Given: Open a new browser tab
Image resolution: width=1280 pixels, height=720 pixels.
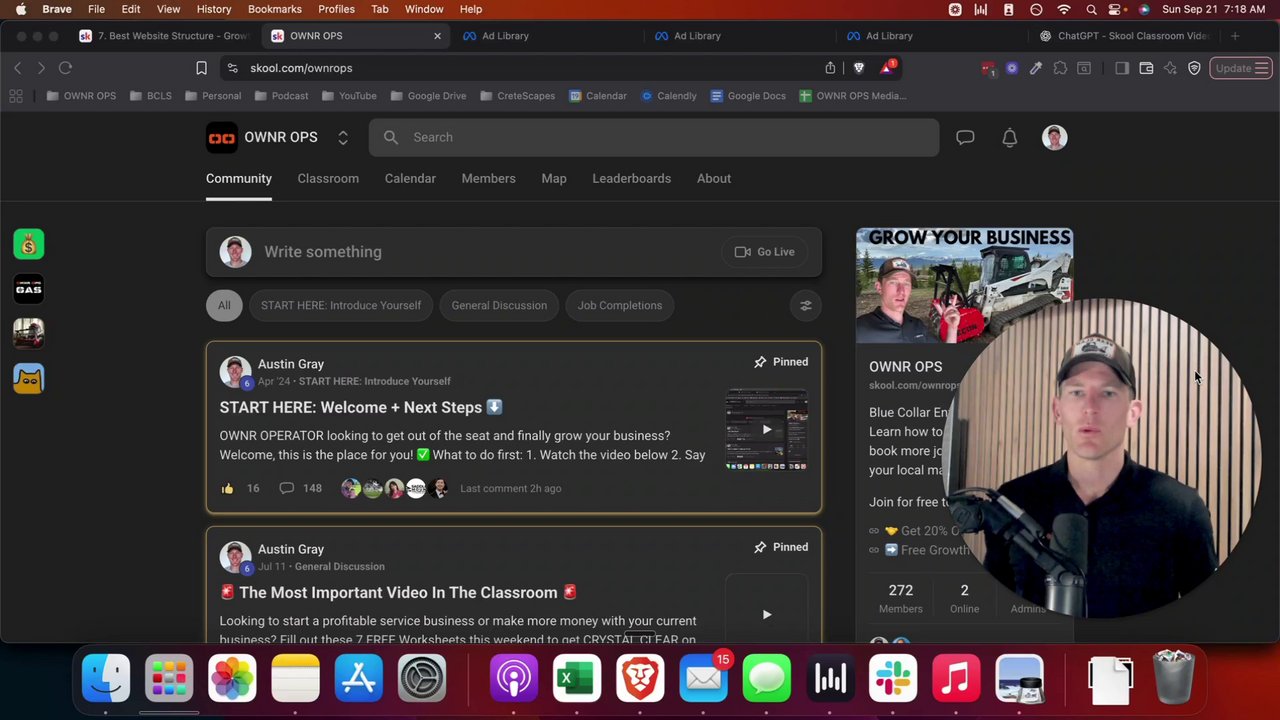Looking at the screenshot, I should point(1235,36).
